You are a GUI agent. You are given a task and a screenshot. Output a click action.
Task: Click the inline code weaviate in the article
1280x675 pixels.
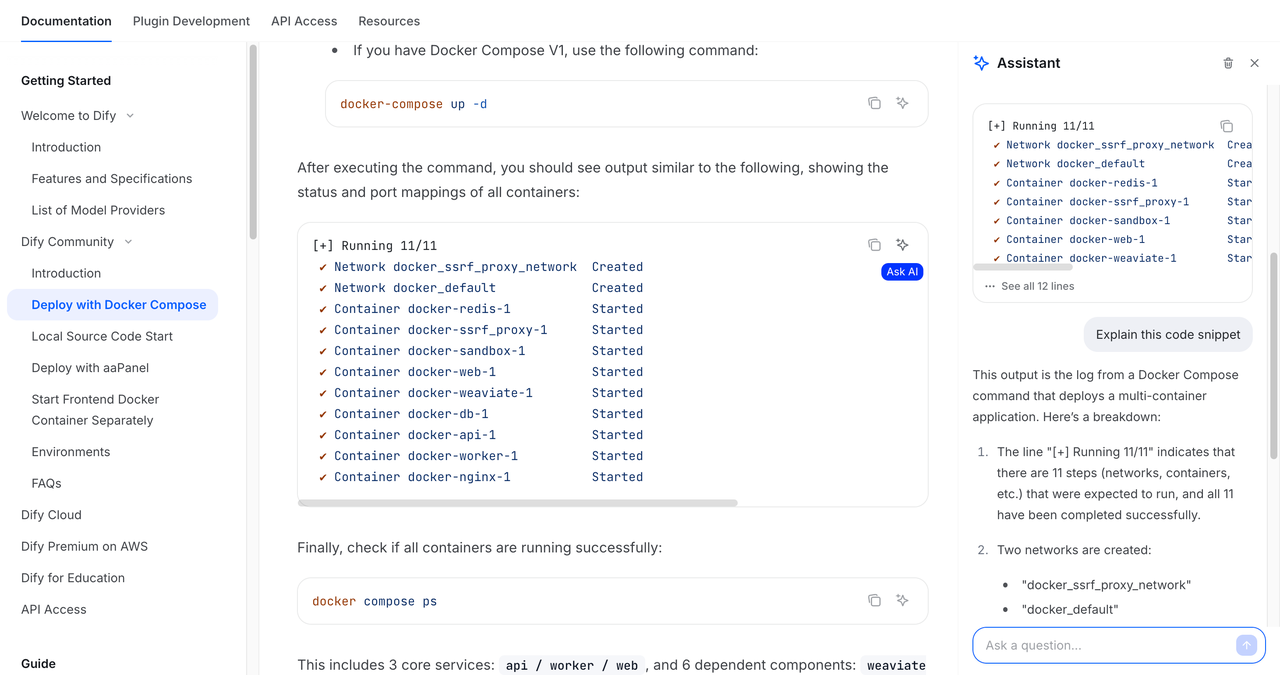coord(896,665)
